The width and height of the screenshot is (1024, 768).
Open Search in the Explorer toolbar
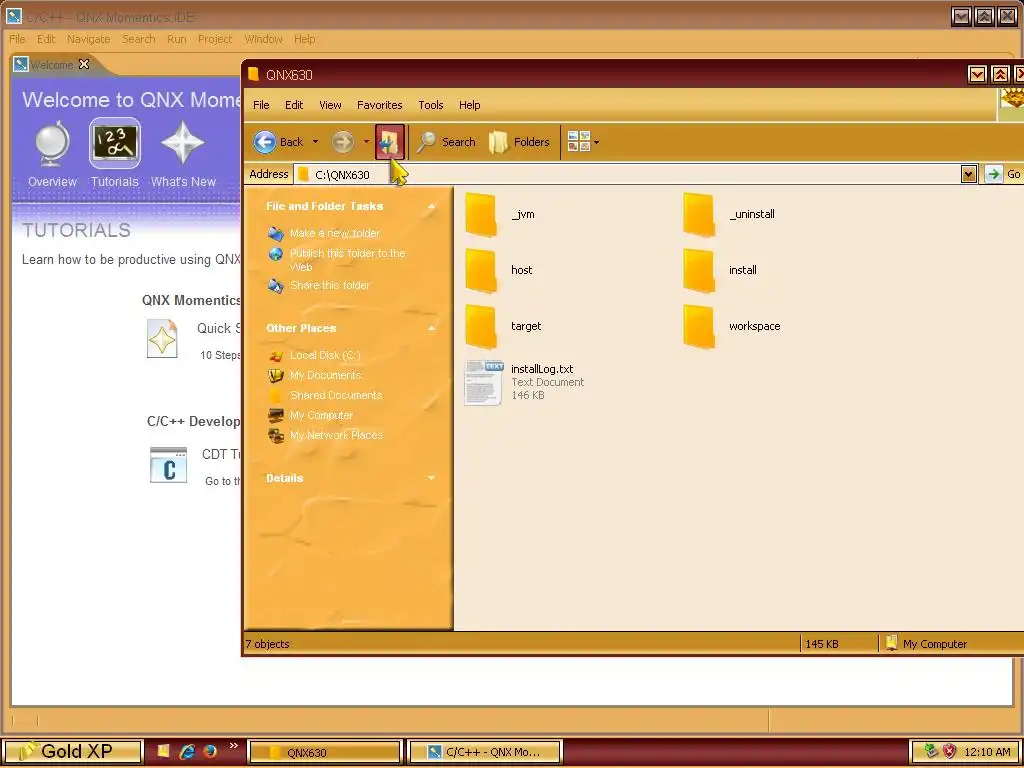click(446, 142)
